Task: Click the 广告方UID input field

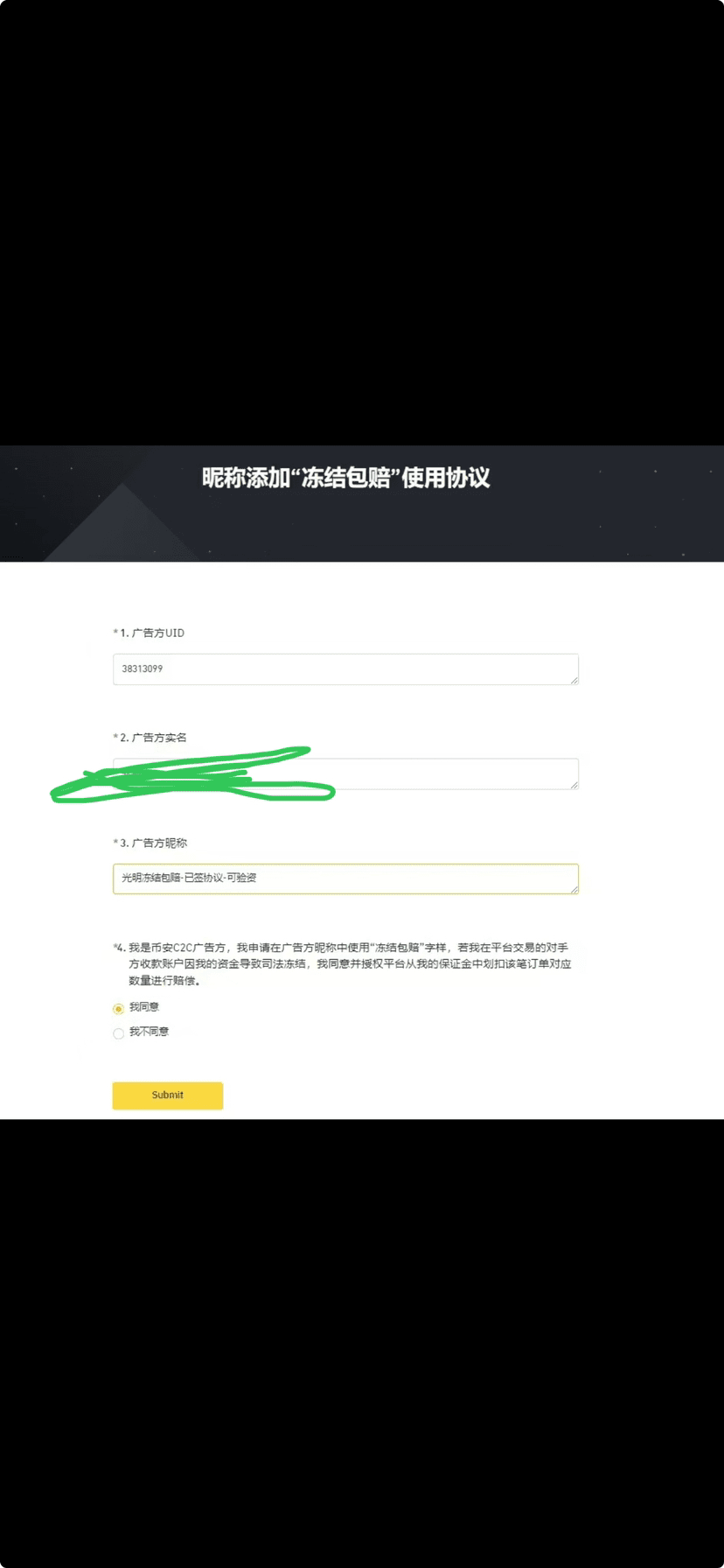Action: [x=345, y=669]
